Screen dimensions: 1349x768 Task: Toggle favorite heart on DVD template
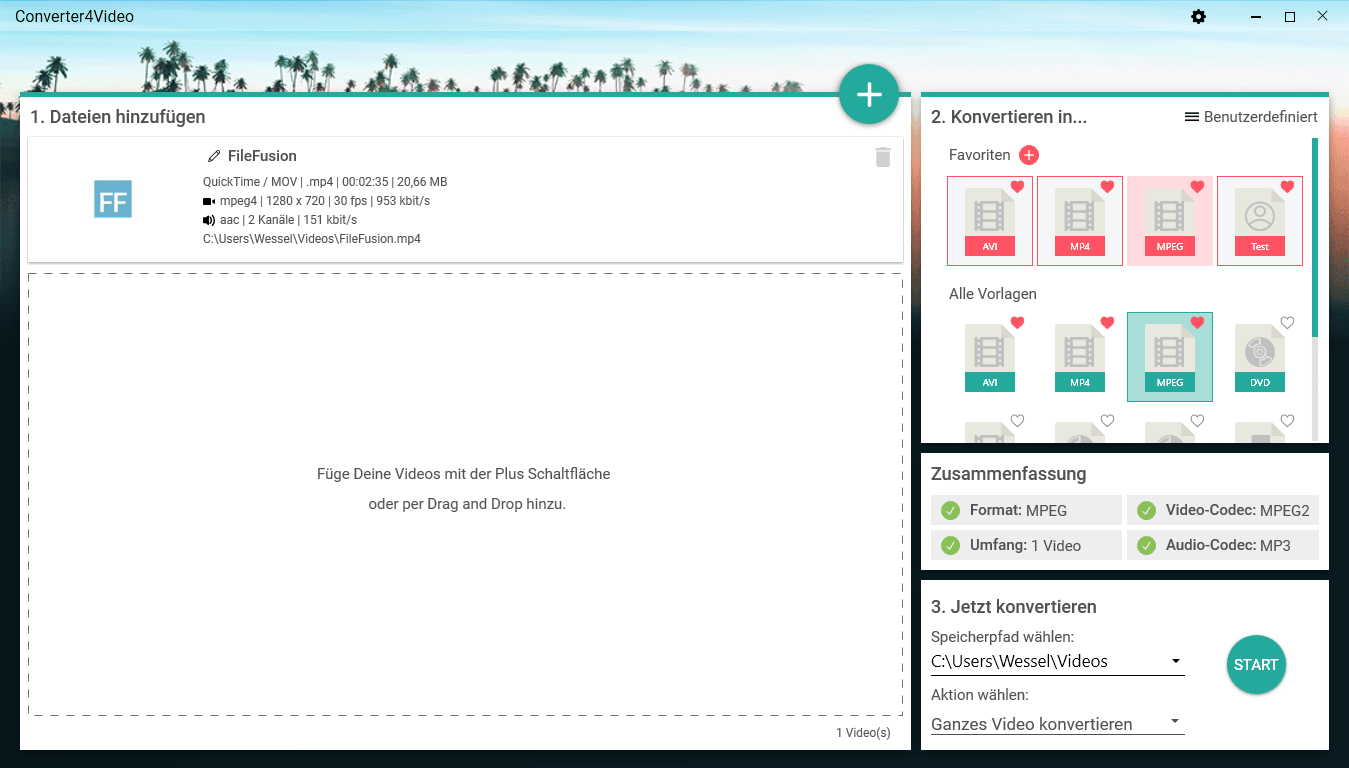point(1287,323)
